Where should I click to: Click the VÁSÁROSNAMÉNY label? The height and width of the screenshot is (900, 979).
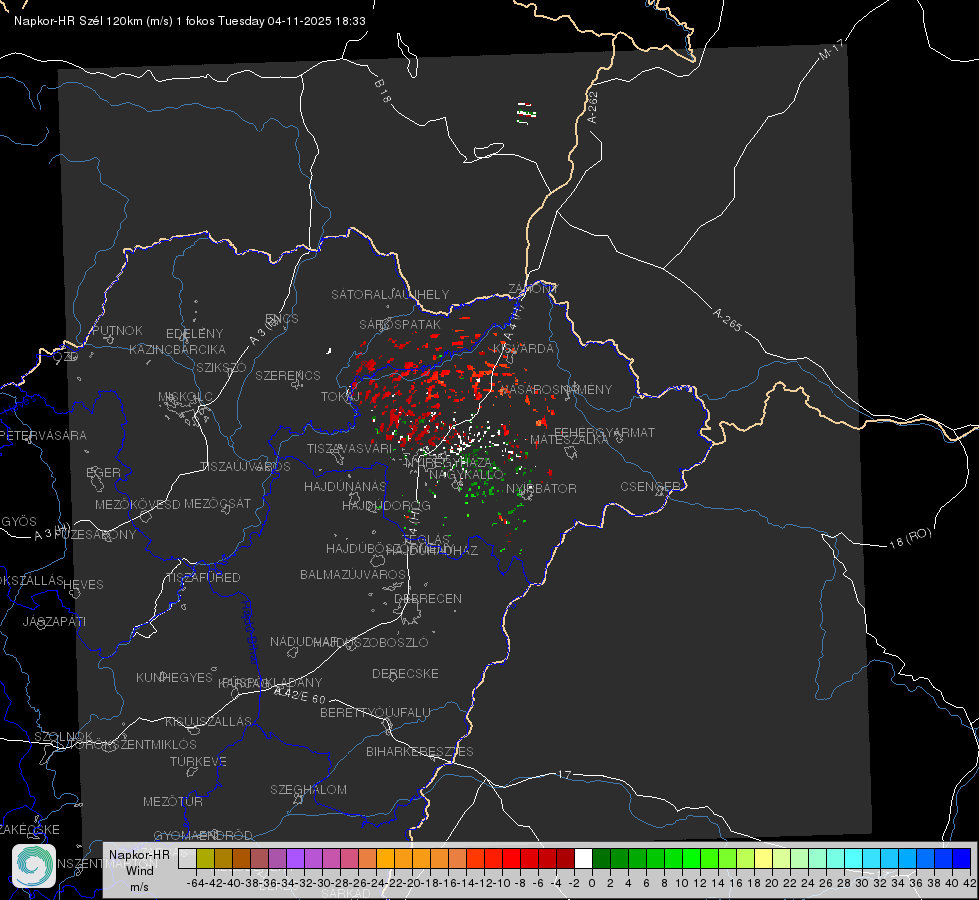(556, 389)
